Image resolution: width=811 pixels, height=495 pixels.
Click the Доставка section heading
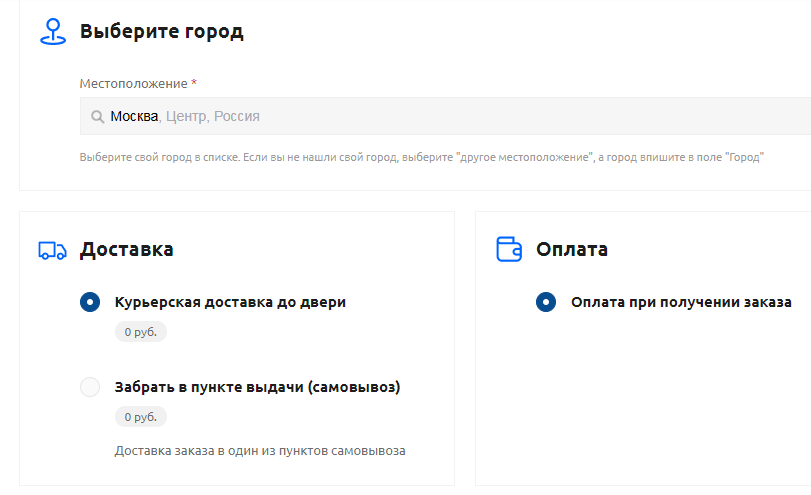(x=127, y=249)
